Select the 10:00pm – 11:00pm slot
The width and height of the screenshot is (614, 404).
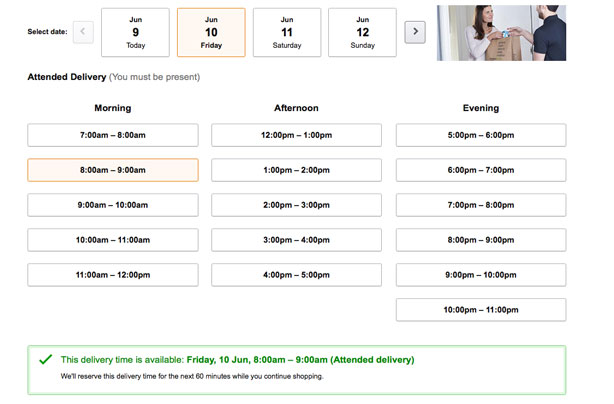pos(481,310)
